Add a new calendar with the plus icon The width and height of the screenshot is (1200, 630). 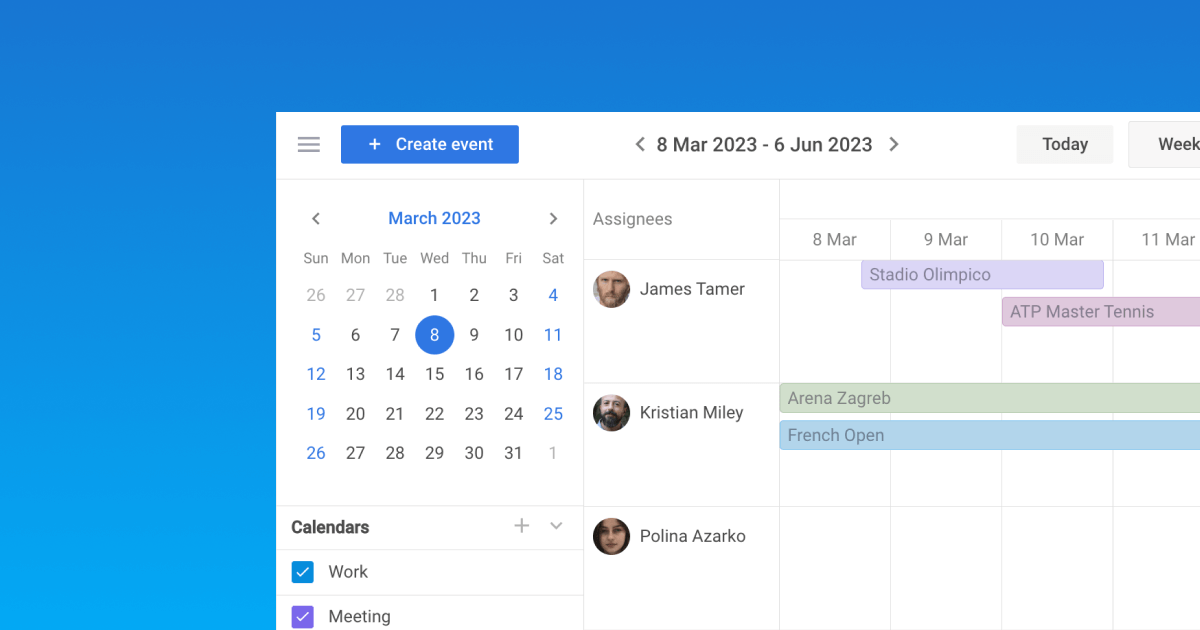click(x=521, y=525)
